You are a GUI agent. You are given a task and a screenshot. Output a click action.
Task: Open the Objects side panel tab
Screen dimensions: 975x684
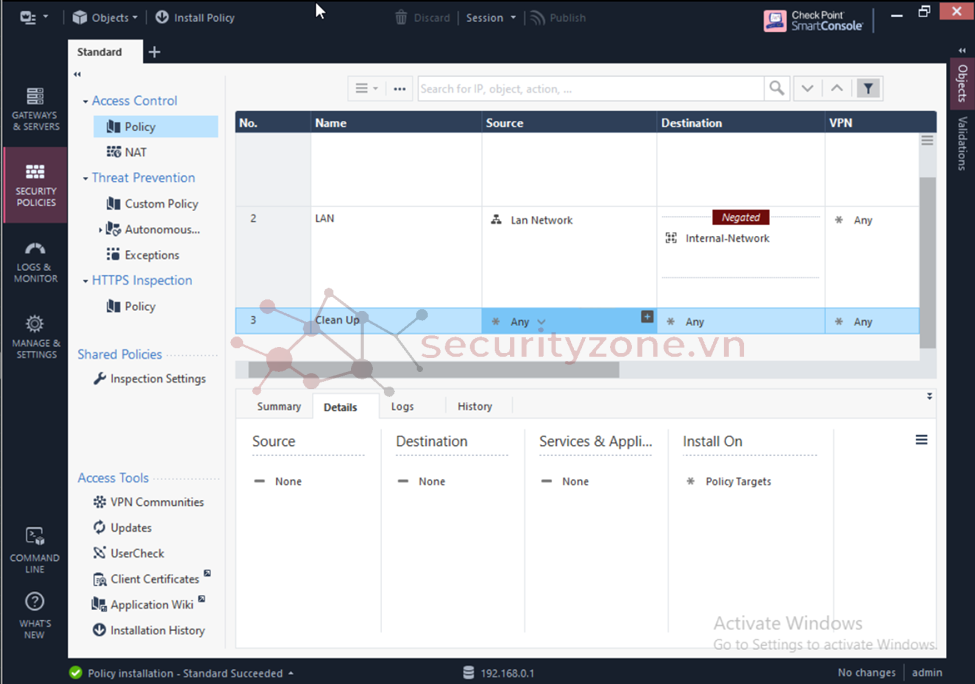pyautogui.click(x=962, y=83)
